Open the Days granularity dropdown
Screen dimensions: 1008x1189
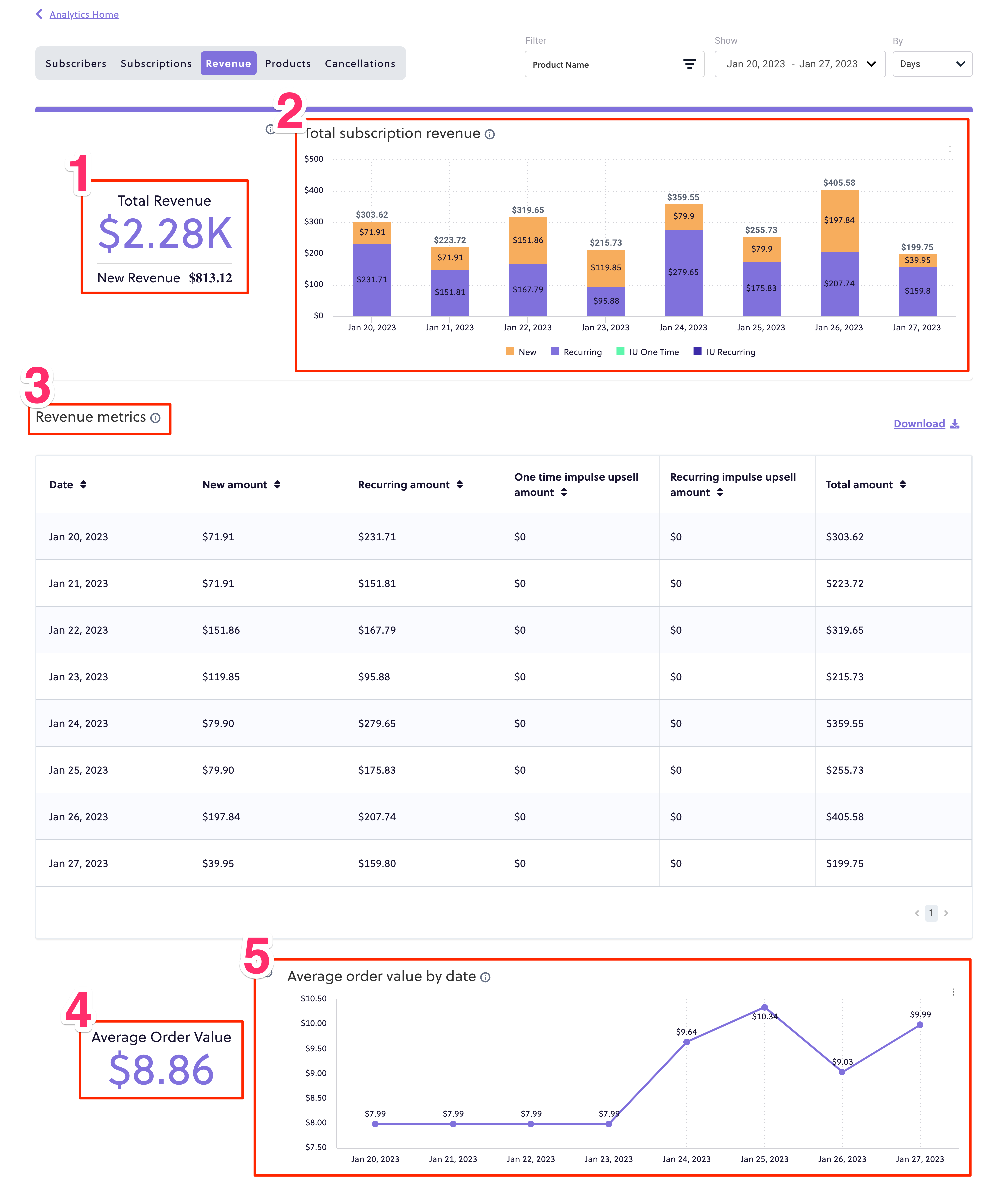click(x=932, y=63)
